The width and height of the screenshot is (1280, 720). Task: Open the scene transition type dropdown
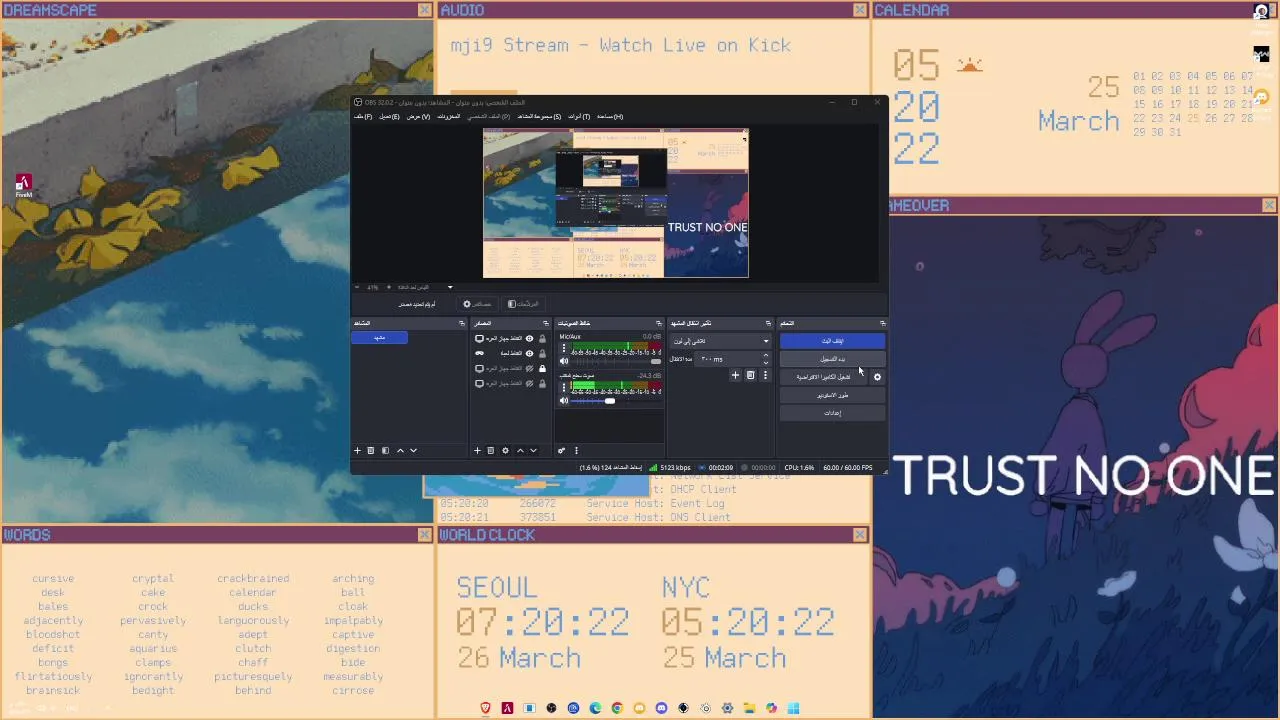click(x=721, y=341)
